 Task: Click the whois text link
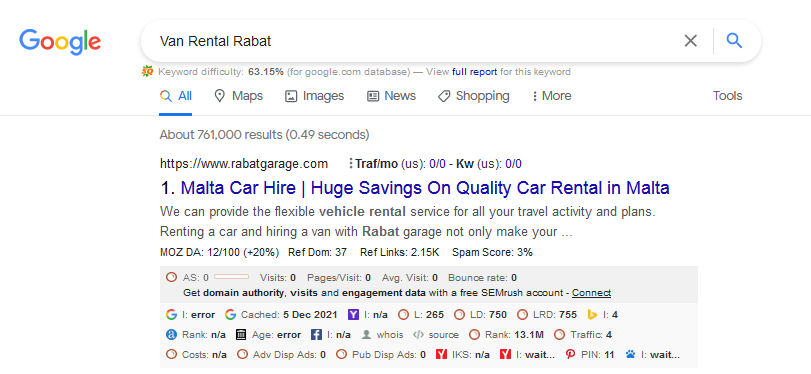click(390, 335)
